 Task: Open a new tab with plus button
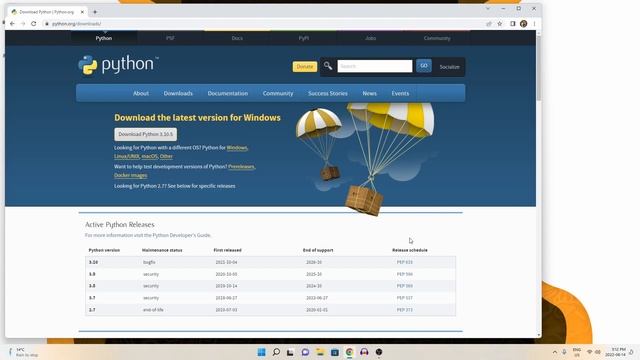[x=95, y=12]
